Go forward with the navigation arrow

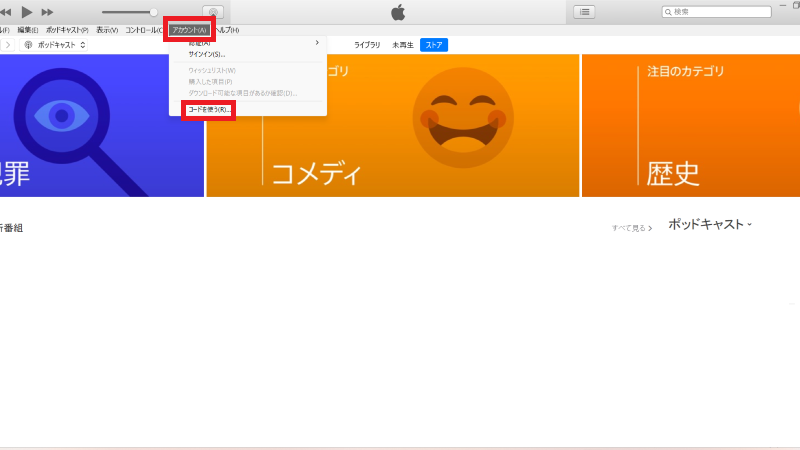[8, 45]
